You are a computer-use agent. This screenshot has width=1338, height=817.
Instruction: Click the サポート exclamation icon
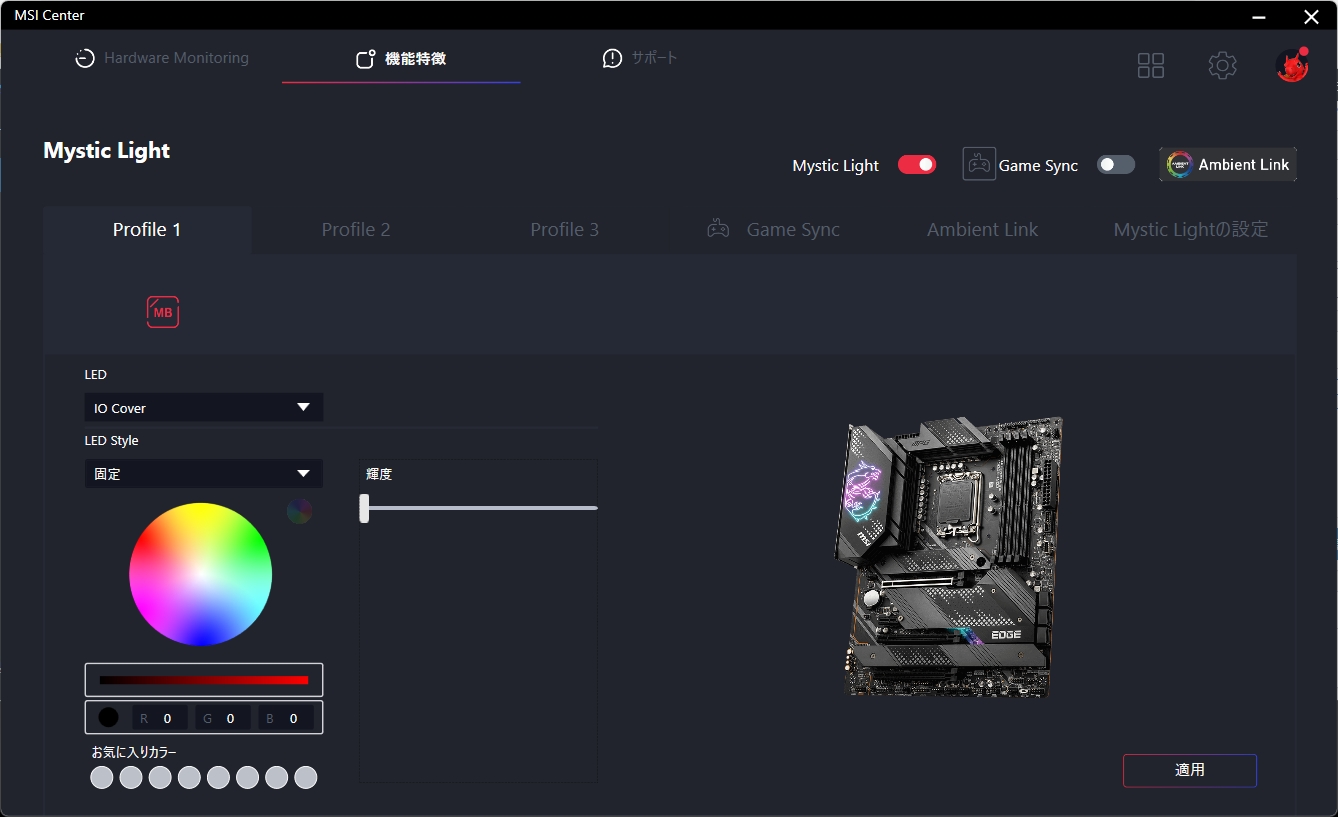point(611,58)
